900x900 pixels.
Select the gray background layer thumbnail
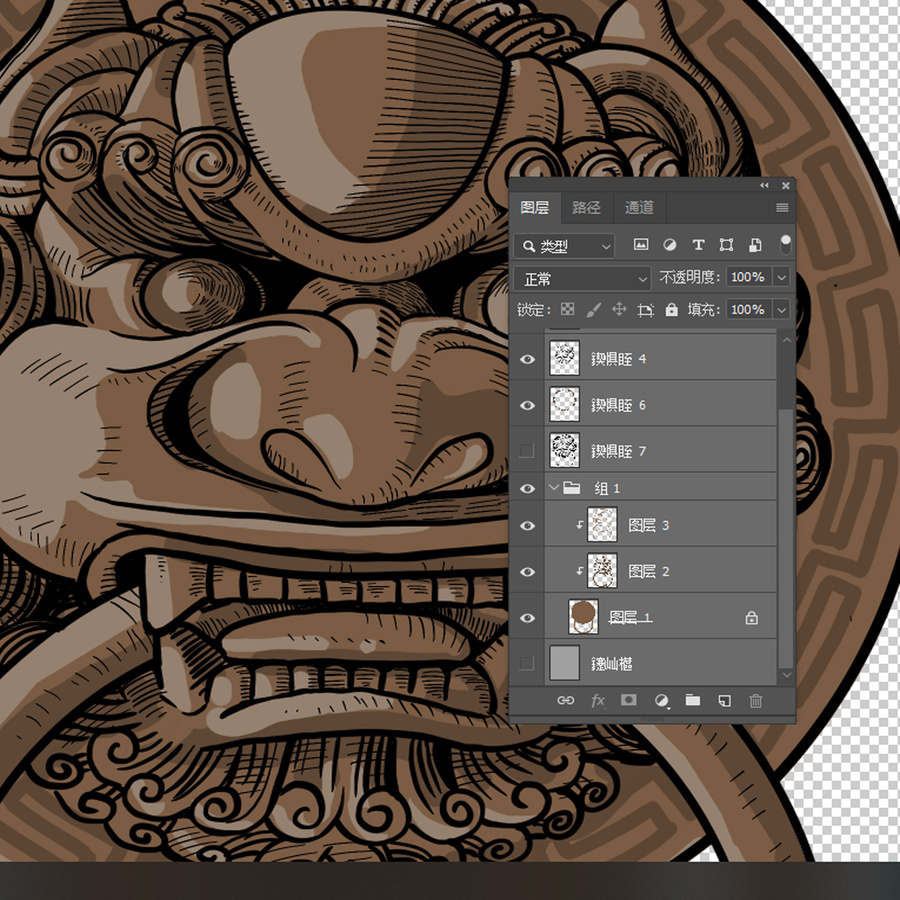click(x=564, y=662)
